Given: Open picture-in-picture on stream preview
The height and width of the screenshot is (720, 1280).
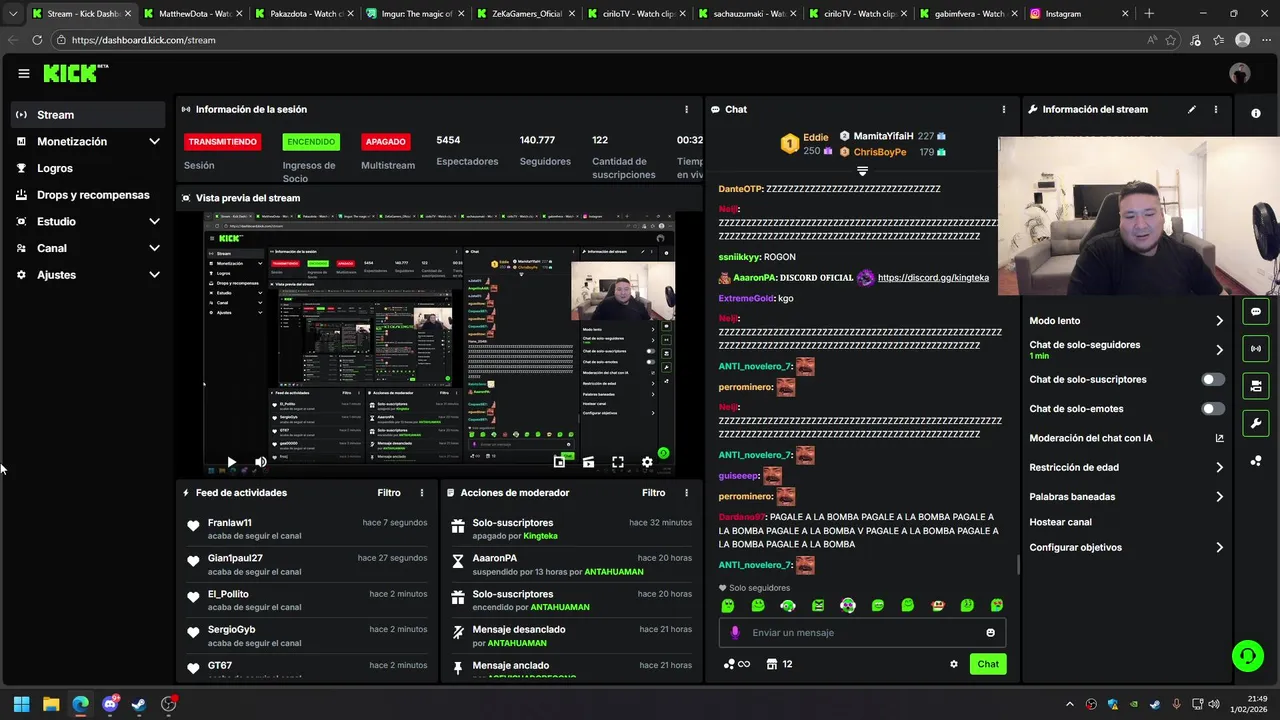Looking at the screenshot, I should pyautogui.click(x=559, y=462).
